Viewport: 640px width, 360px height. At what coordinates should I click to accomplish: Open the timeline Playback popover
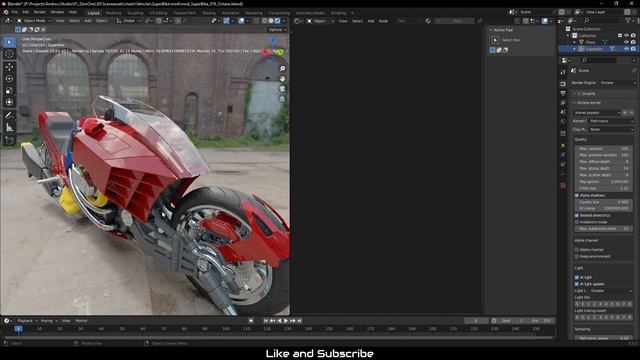pyautogui.click(x=27, y=321)
